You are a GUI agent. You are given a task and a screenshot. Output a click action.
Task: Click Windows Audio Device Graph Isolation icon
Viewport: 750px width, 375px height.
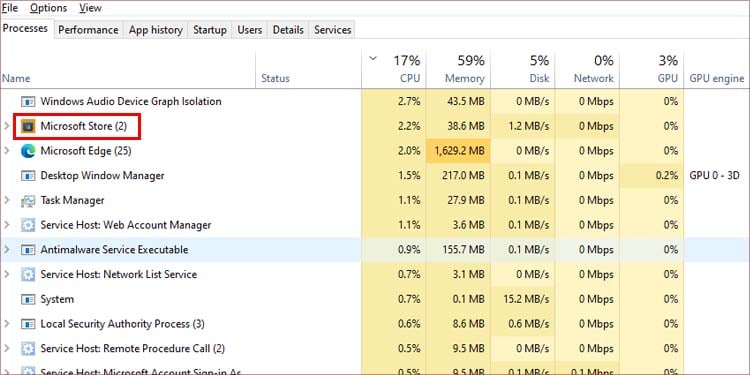(x=28, y=101)
